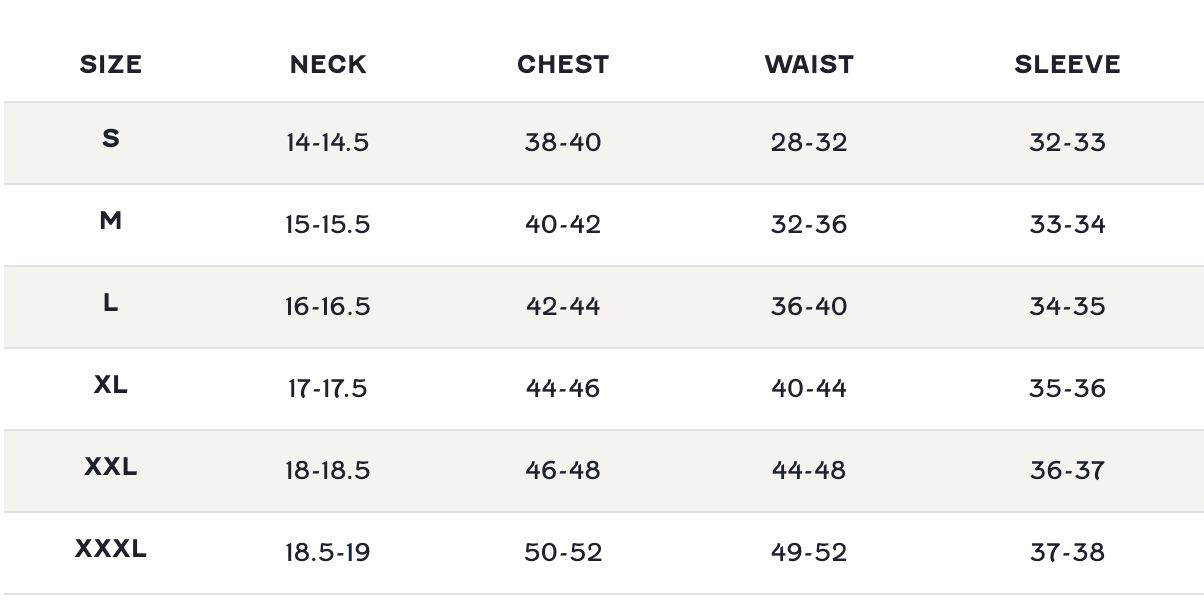The height and width of the screenshot is (602, 1204).
Task: Click the SLEEVE column header
Action: tap(1067, 65)
